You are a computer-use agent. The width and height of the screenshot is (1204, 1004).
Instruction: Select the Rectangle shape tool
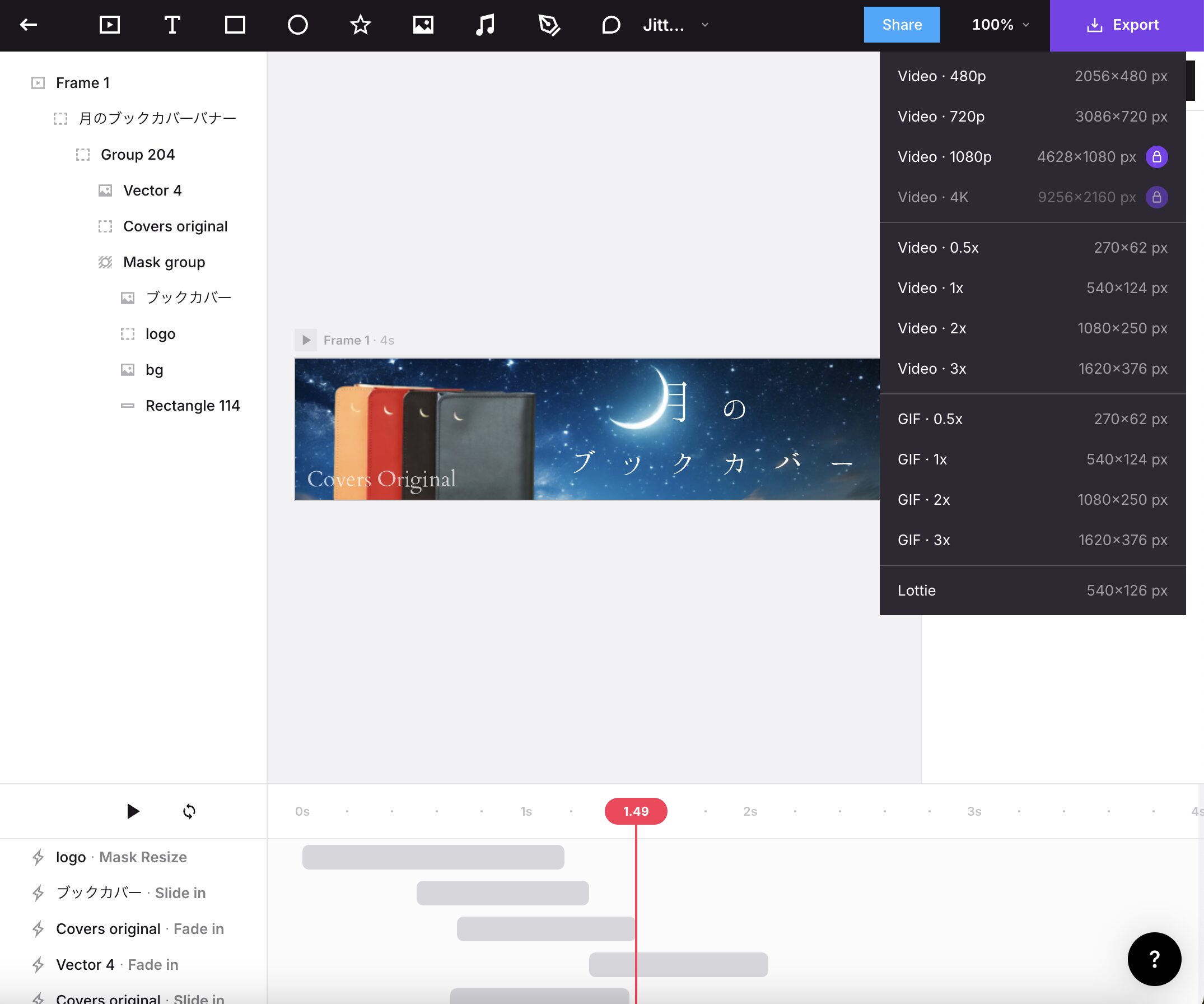click(235, 25)
